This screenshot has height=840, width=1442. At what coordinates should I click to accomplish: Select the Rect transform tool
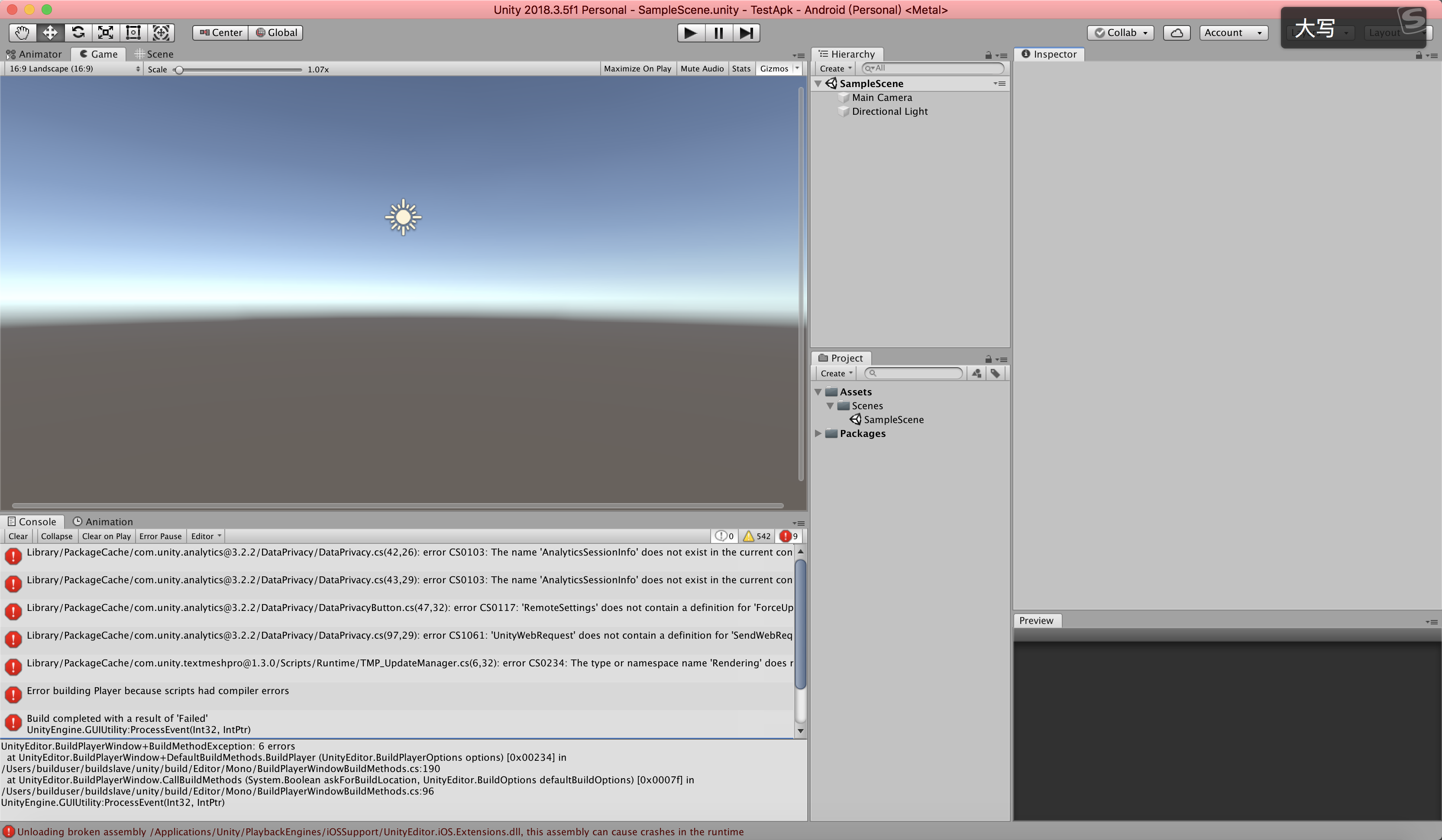133,32
